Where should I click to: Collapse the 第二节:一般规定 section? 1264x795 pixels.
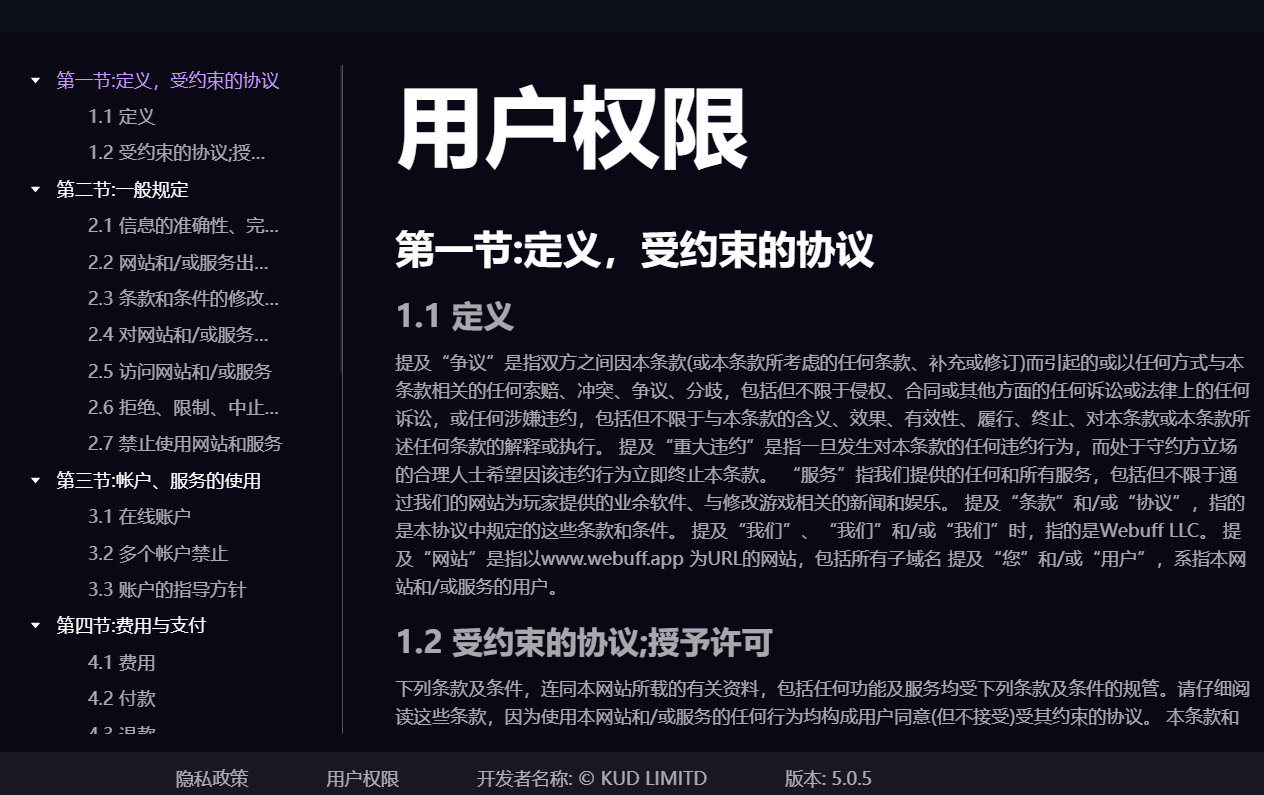pos(35,189)
